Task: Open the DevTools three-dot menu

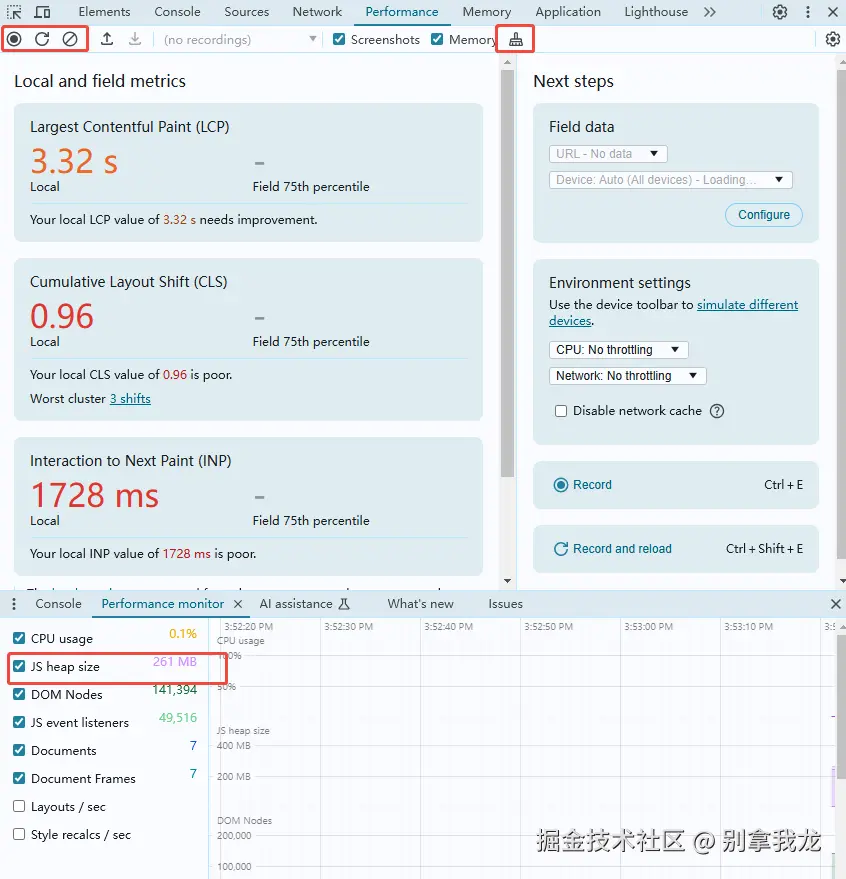Action: (x=808, y=12)
